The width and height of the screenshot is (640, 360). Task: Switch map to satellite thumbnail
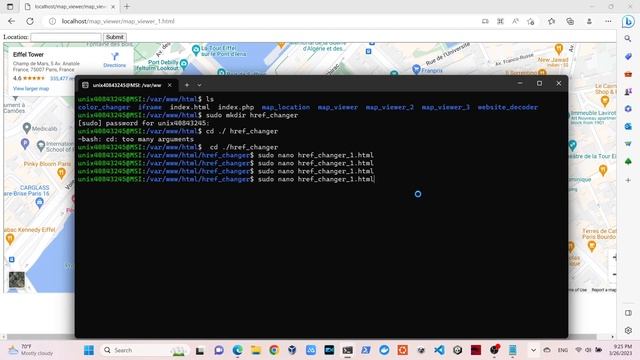(x=17, y=280)
